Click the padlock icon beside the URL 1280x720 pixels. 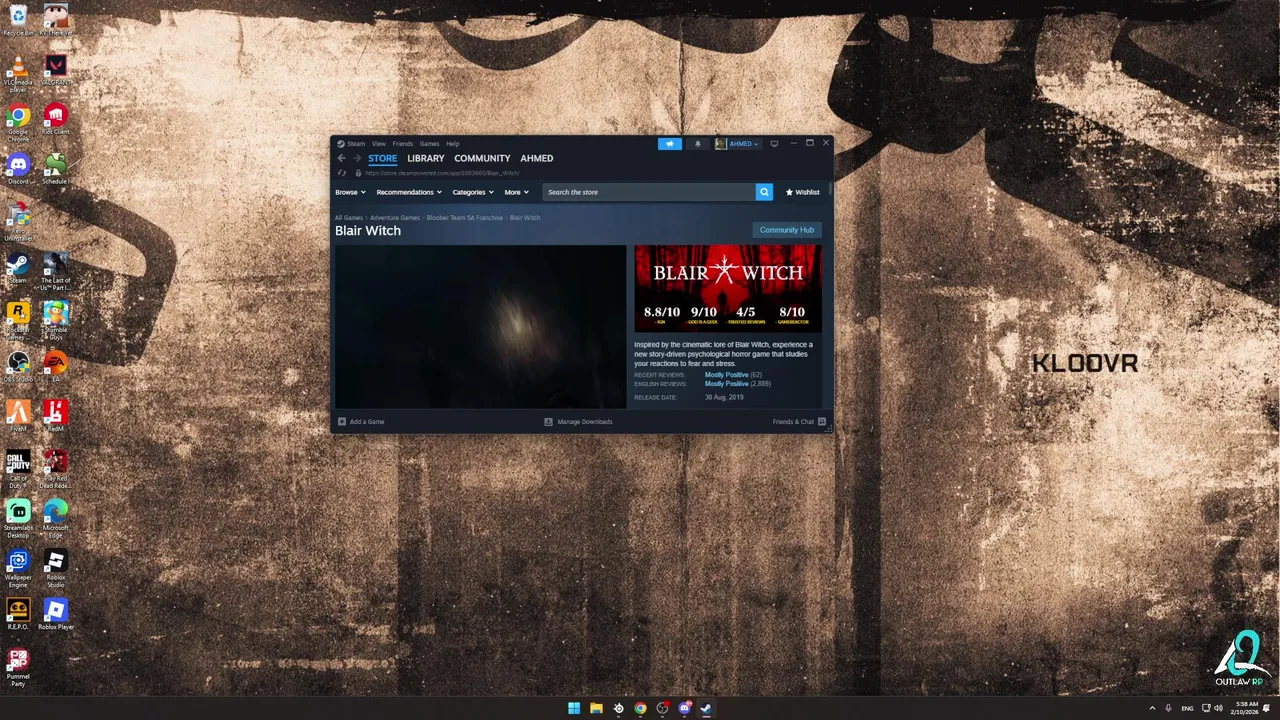(x=358, y=173)
